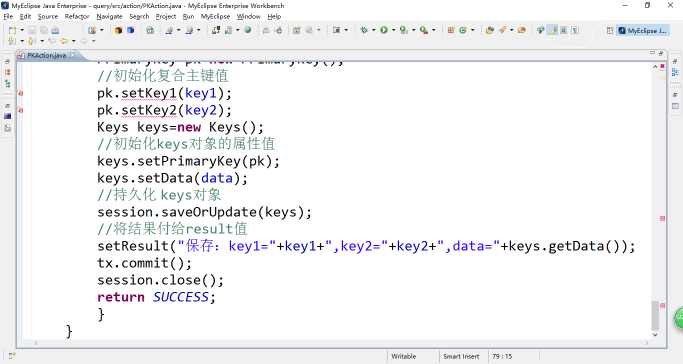Click the New file wizard icon
The width and height of the screenshot is (683, 364).
tap(12, 30)
